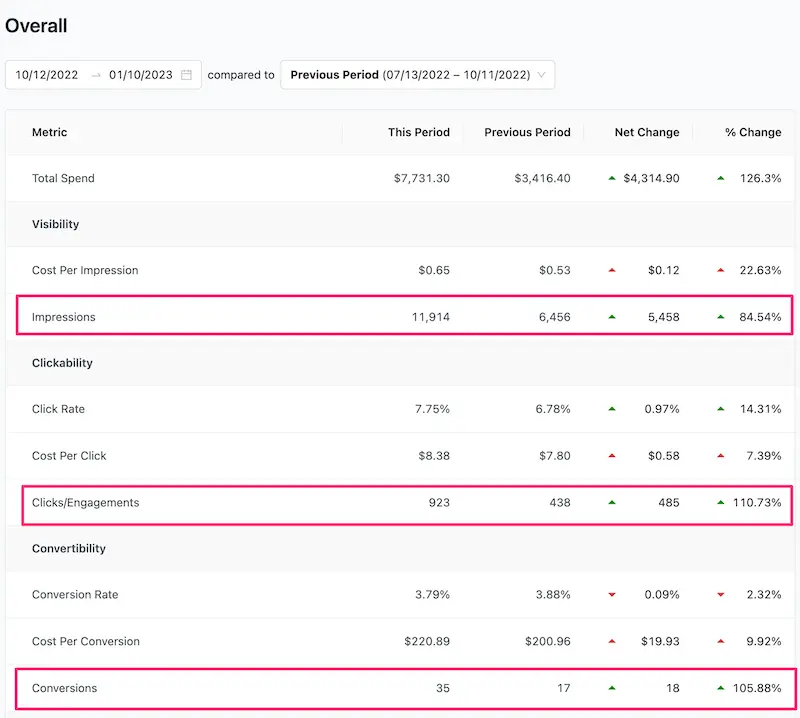Click green up arrow in Total Spend % Change

[720, 178]
